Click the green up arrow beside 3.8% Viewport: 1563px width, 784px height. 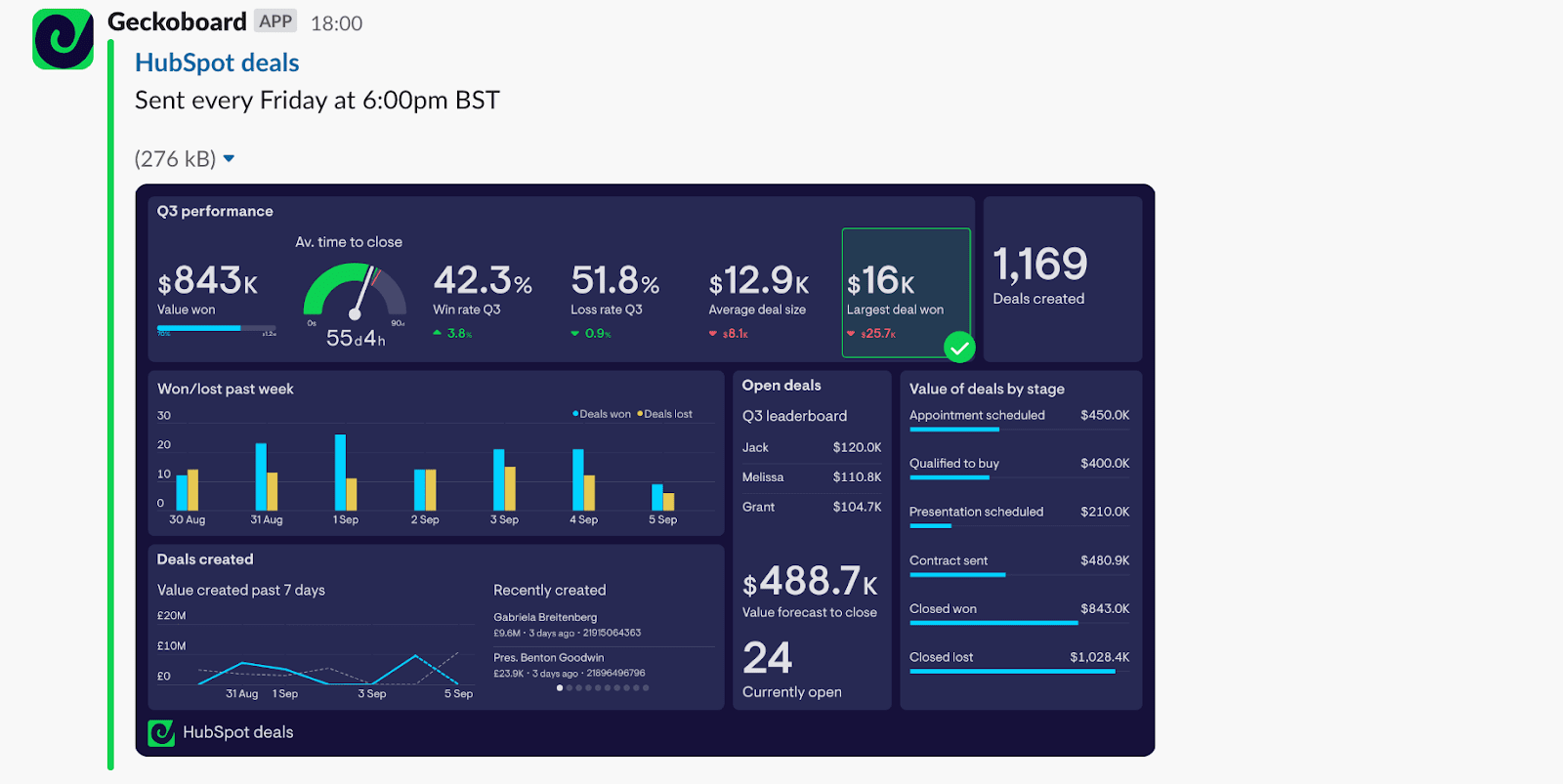pos(438,333)
